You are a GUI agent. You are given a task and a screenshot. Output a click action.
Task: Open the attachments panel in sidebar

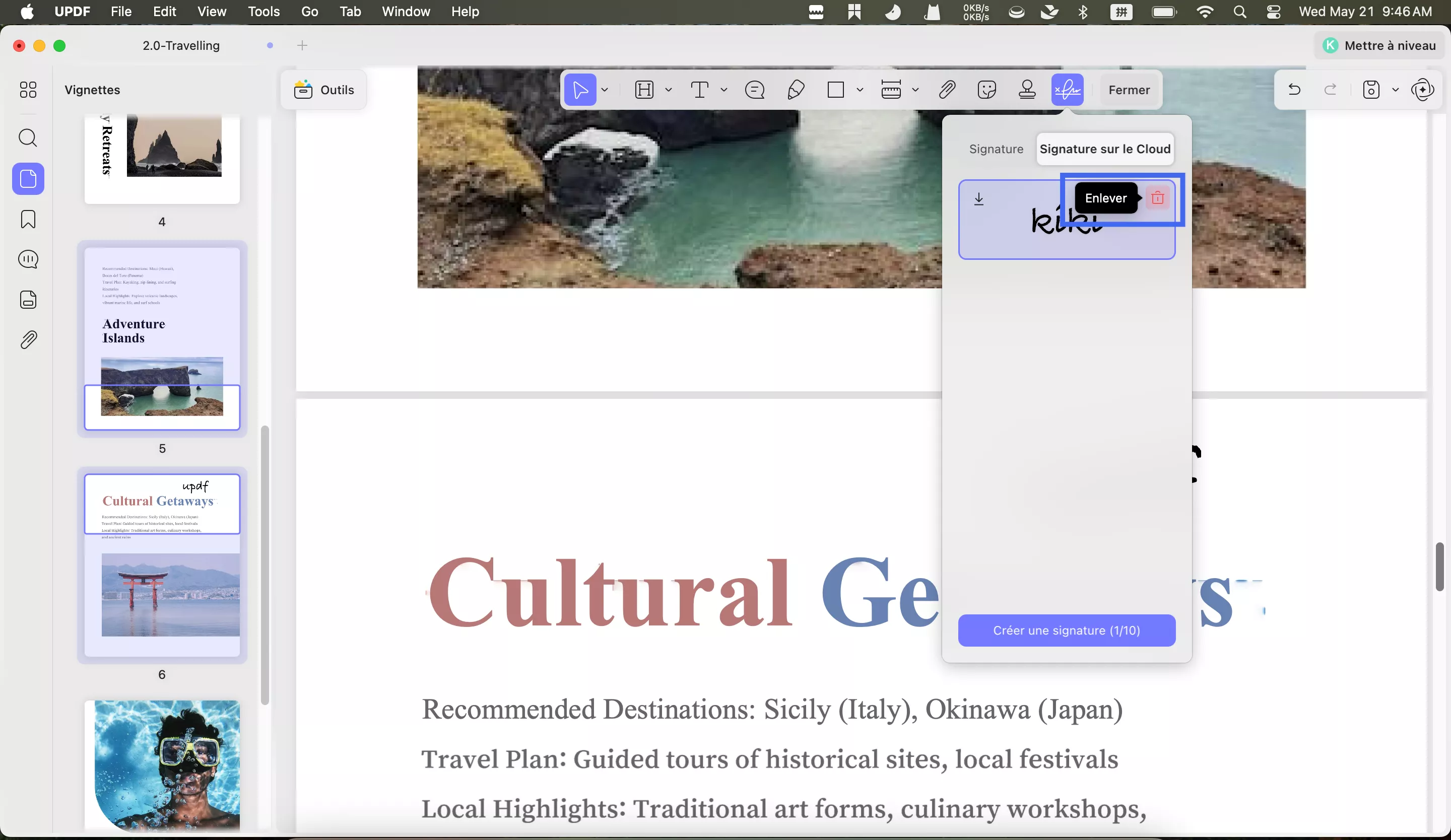[x=28, y=340]
